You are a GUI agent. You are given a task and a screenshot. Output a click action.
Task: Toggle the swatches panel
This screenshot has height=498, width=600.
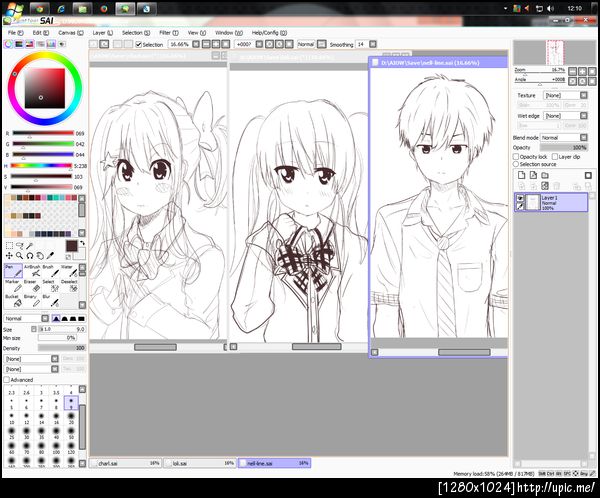(x=51, y=44)
